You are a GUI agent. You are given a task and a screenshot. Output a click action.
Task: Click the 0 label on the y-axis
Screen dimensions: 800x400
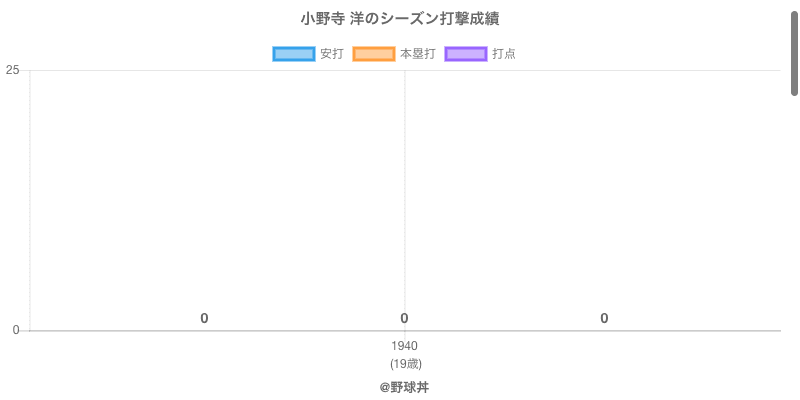click(15, 330)
